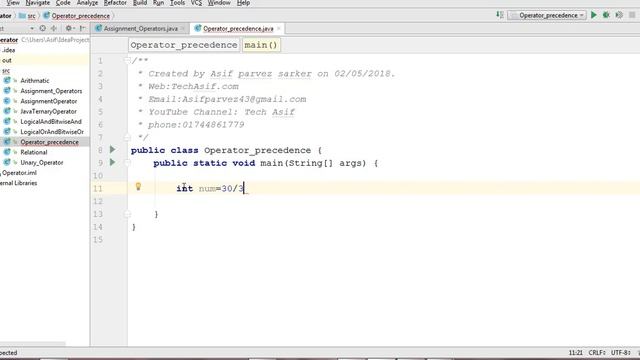Click the run gutter arrow on line 8
Image resolution: width=640 pixels, height=360 pixels.
(113, 150)
